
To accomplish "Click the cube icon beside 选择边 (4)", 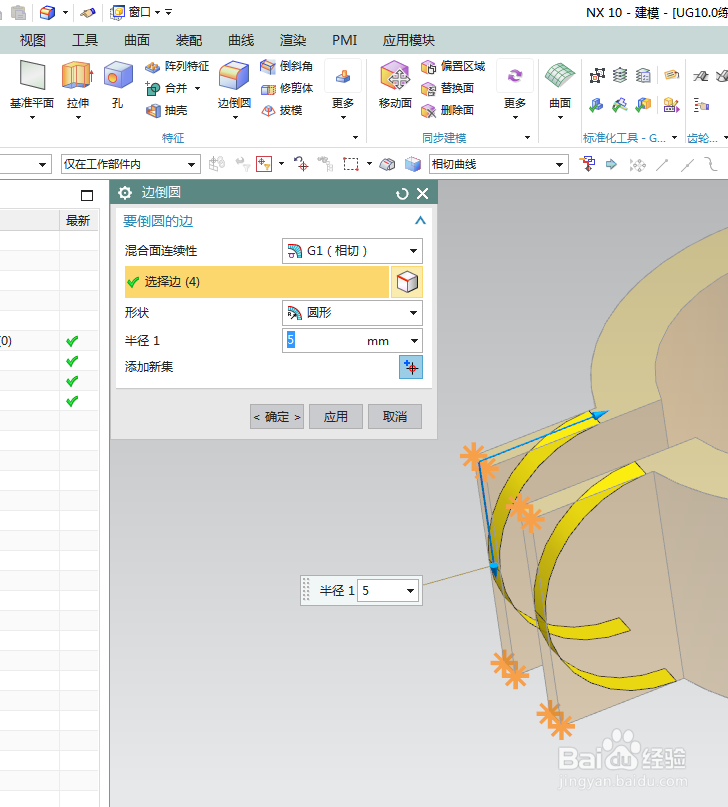I will [x=407, y=282].
